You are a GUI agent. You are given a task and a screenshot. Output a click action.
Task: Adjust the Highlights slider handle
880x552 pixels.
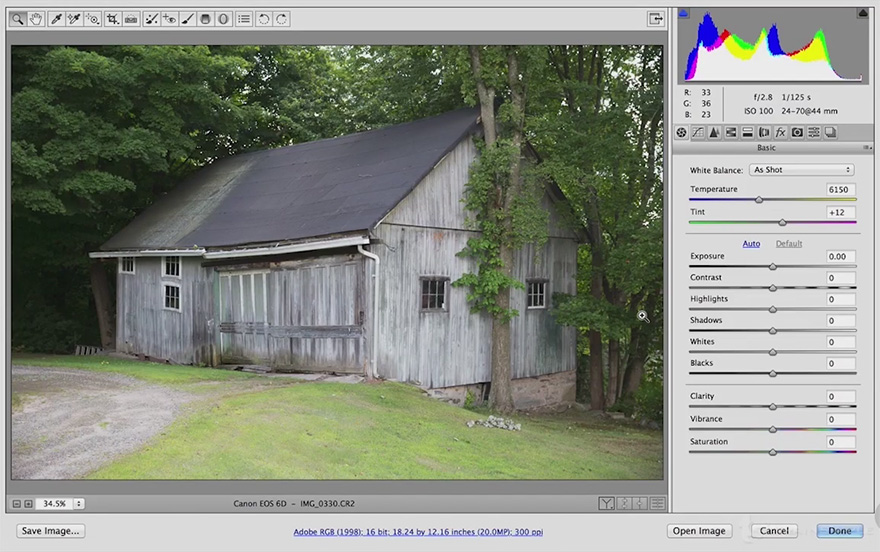pyautogui.click(x=773, y=309)
